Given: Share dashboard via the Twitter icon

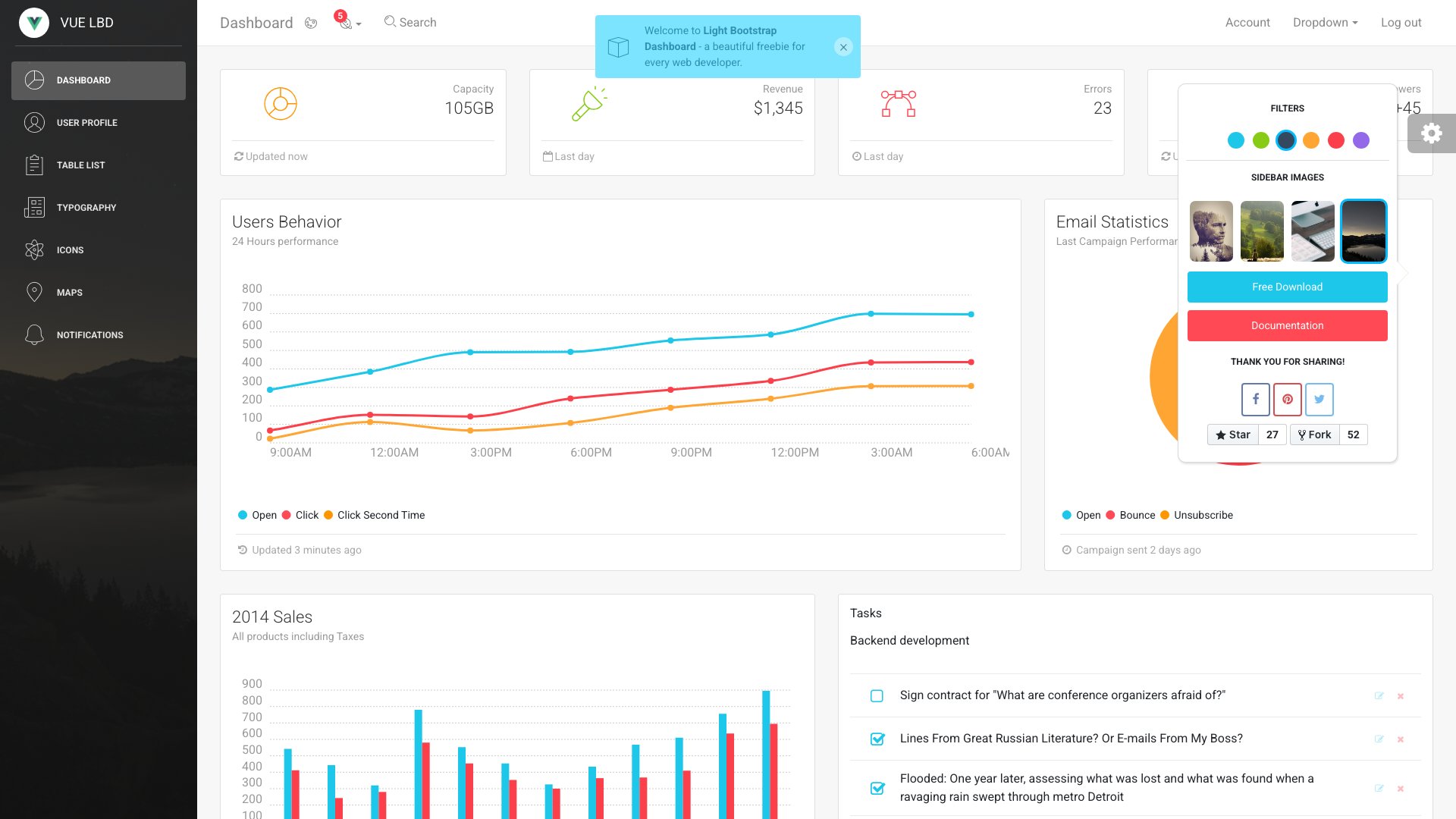Looking at the screenshot, I should tap(1319, 400).
